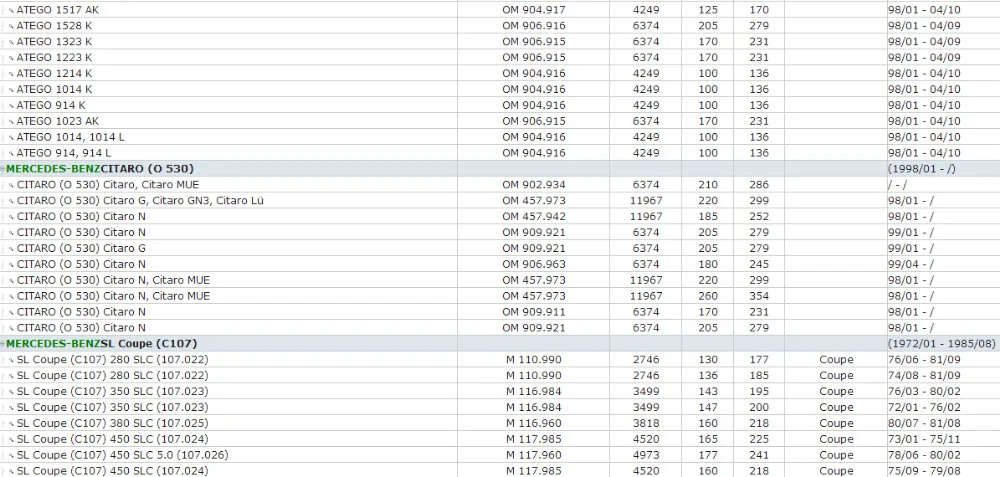This screenshot has height=477, width=1000.
Task: Click the icon beside 380 SLC (107.025) row
Action: click(11, 425)
